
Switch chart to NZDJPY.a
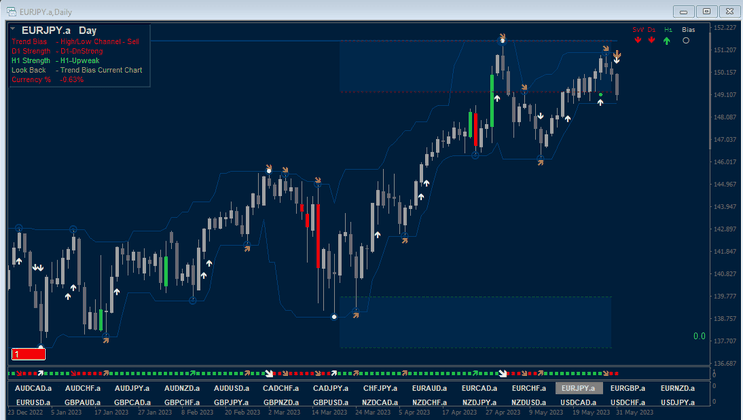click(480, 402)
